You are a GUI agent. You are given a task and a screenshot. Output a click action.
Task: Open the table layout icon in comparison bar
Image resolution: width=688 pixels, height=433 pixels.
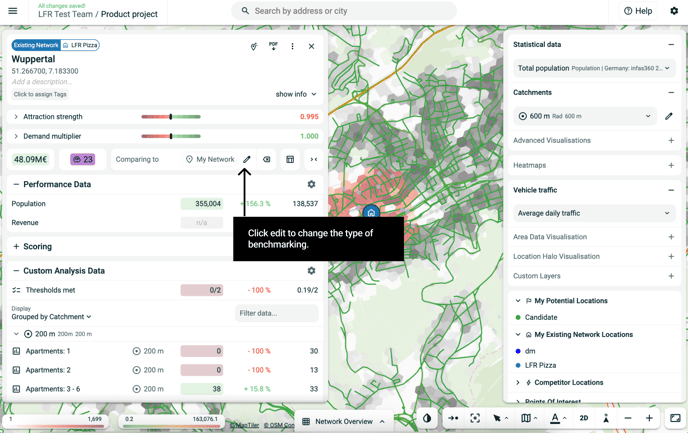[290, 160]
